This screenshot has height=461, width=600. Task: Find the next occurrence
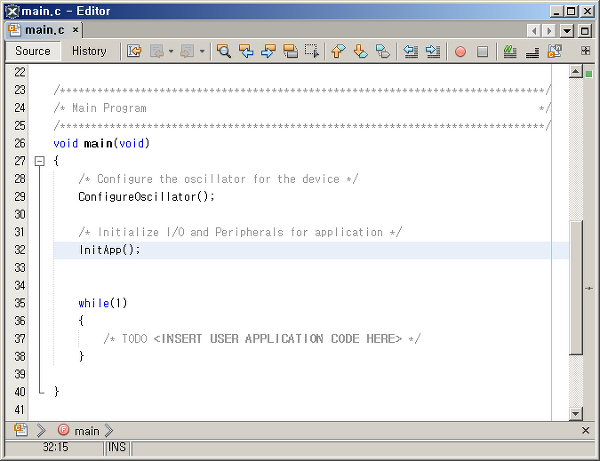click(268, 51)
